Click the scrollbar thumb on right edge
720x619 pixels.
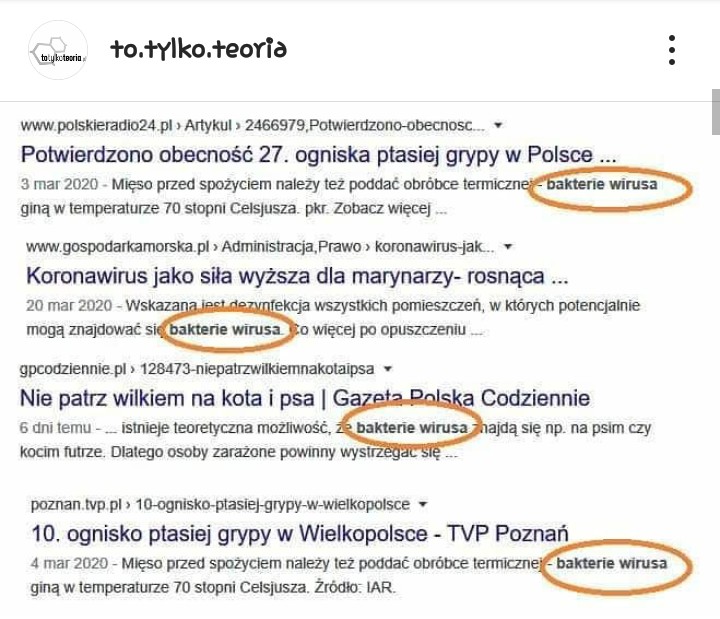(715, 111)
